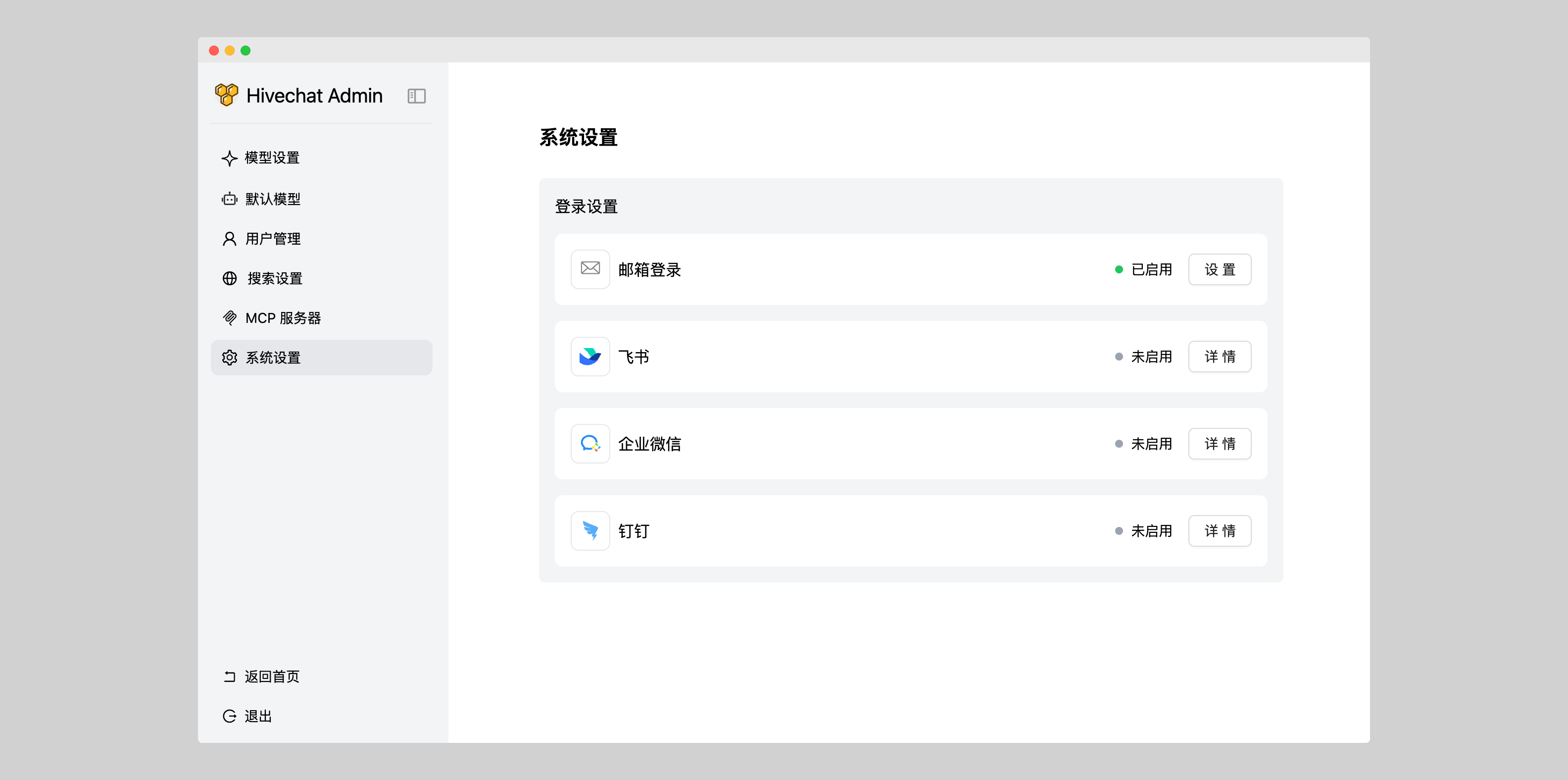
Task: Open 详情 for 钉钉 login
Action: pos(1219,531)
